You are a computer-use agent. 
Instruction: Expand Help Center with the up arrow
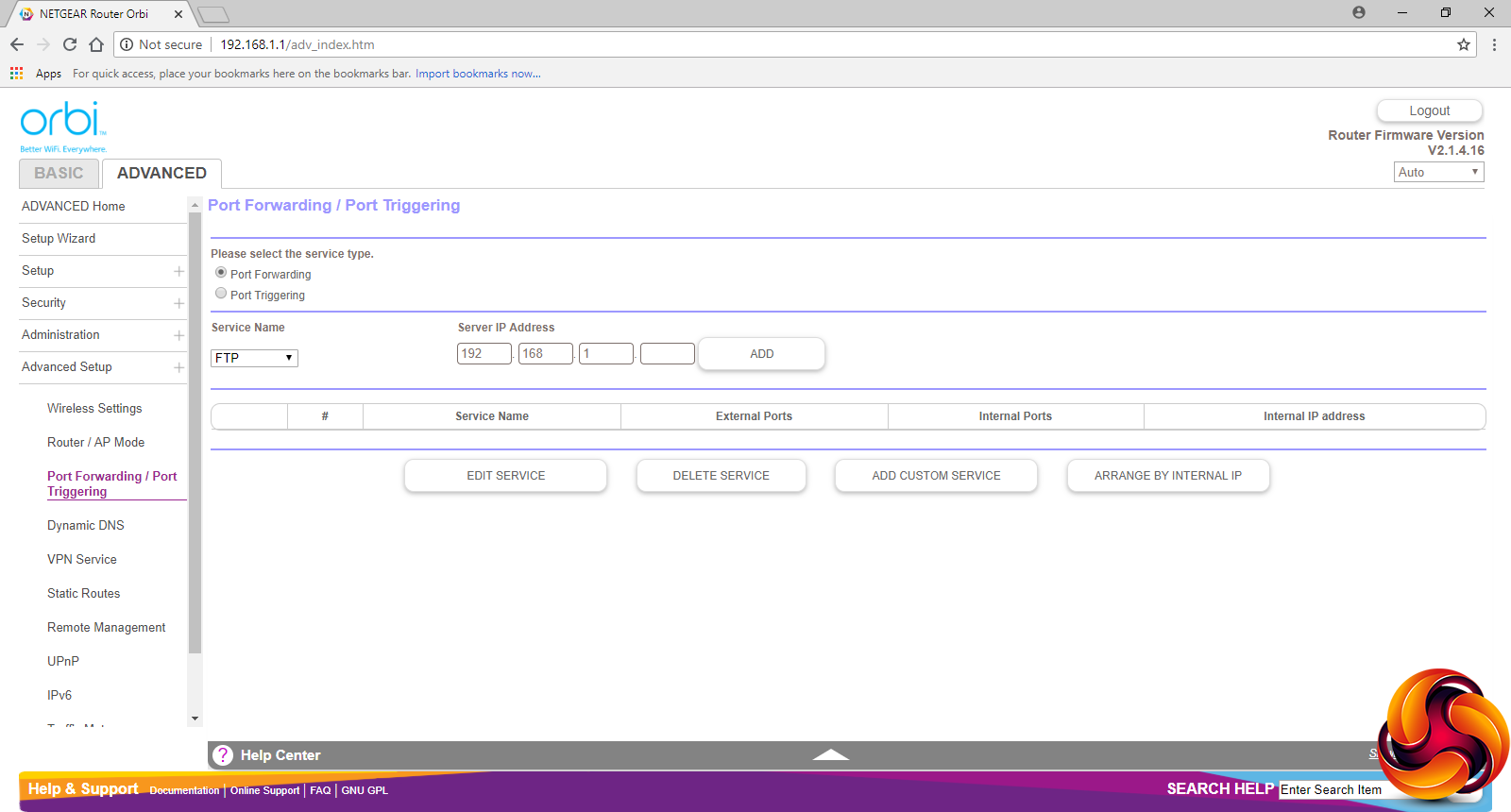pos(830,754)
